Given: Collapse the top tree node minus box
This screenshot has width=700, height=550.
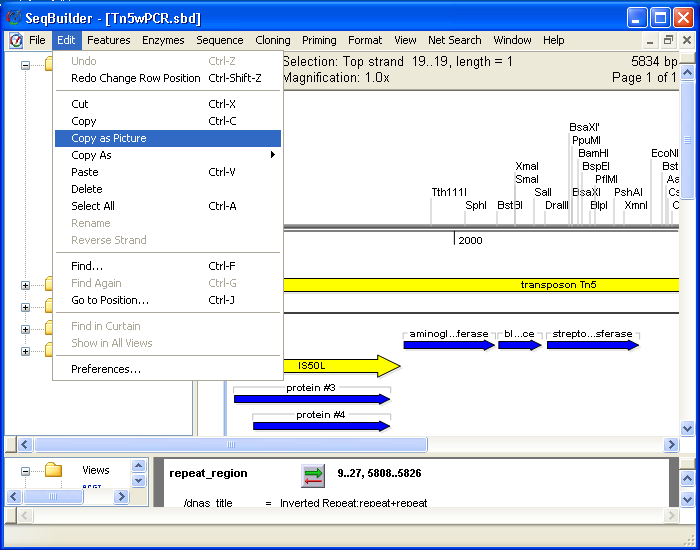Looking at the screenshot, I should point(25,65).
